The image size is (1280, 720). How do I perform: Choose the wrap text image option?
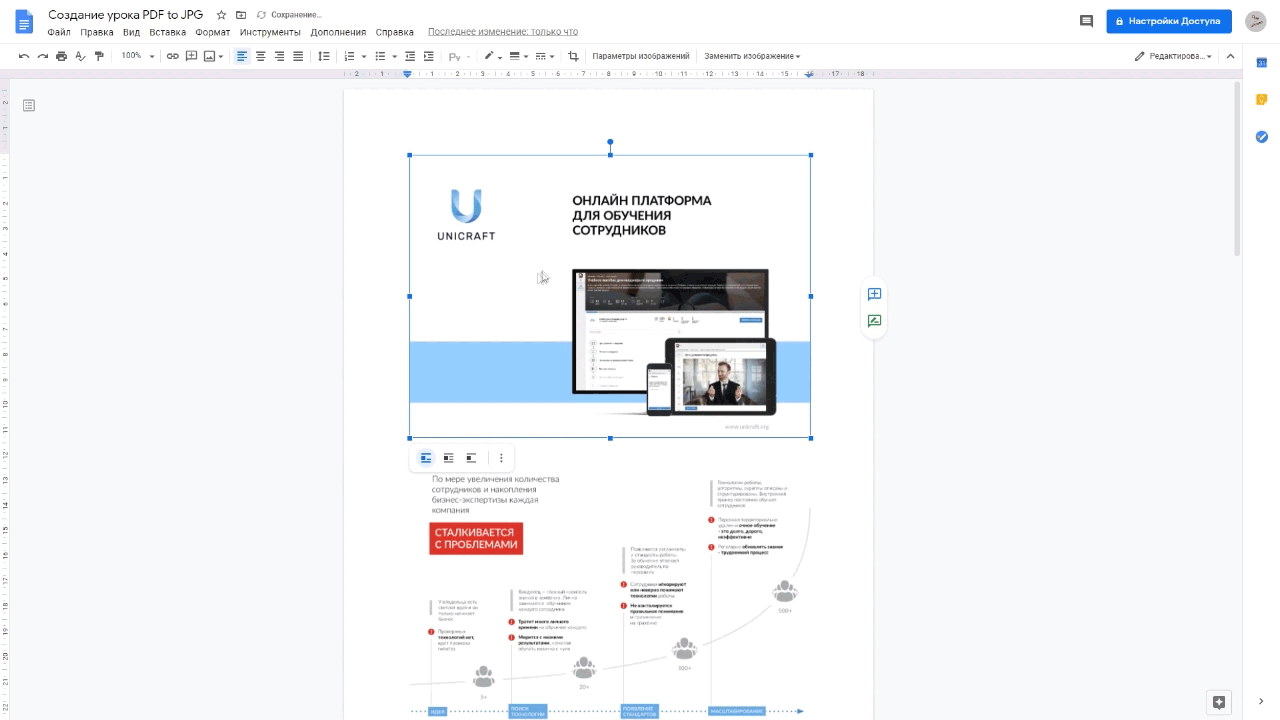pos(448,458)
